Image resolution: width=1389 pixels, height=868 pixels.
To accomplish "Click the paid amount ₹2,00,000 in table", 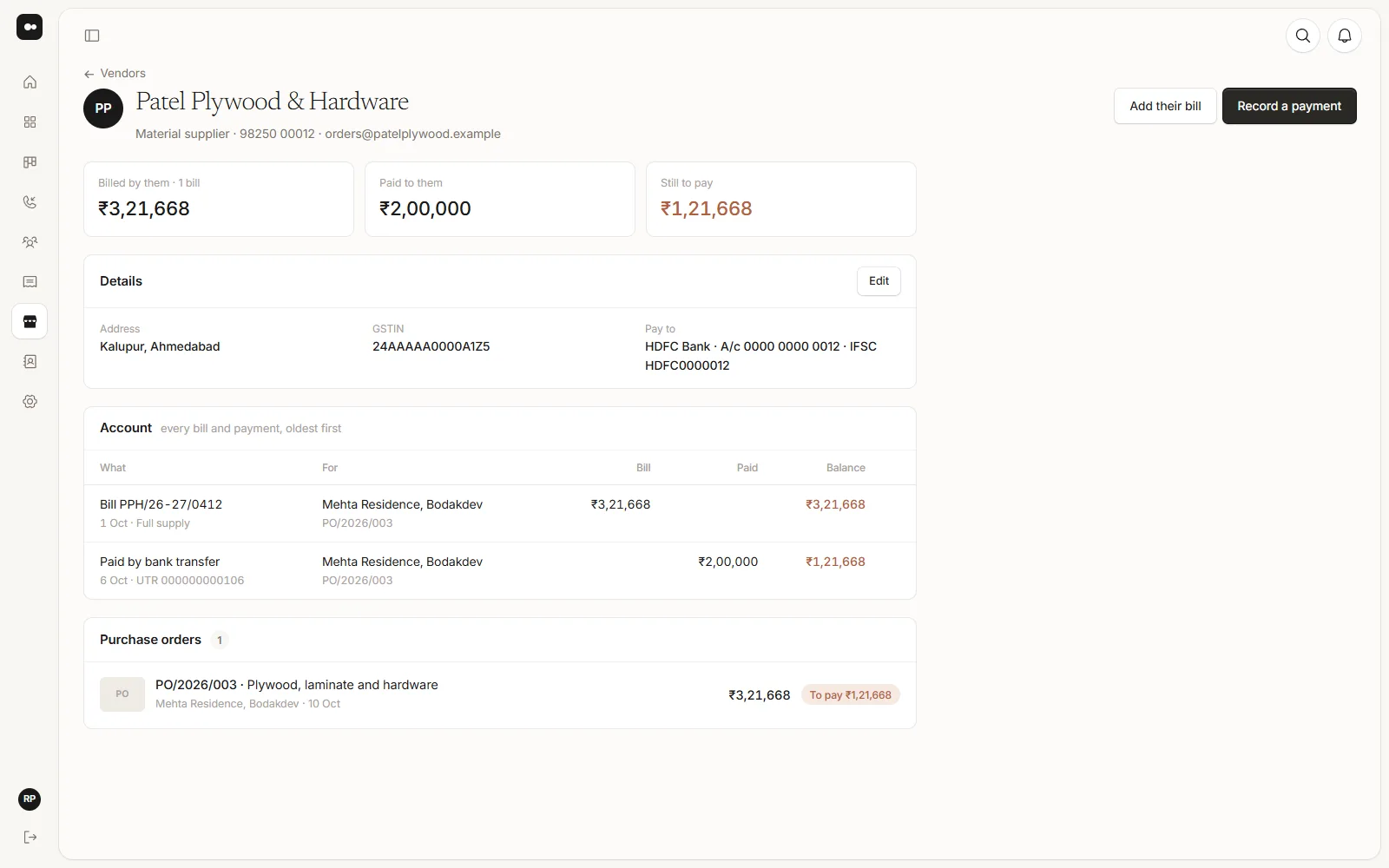I will pyautogui.click(x=728, y=562).
